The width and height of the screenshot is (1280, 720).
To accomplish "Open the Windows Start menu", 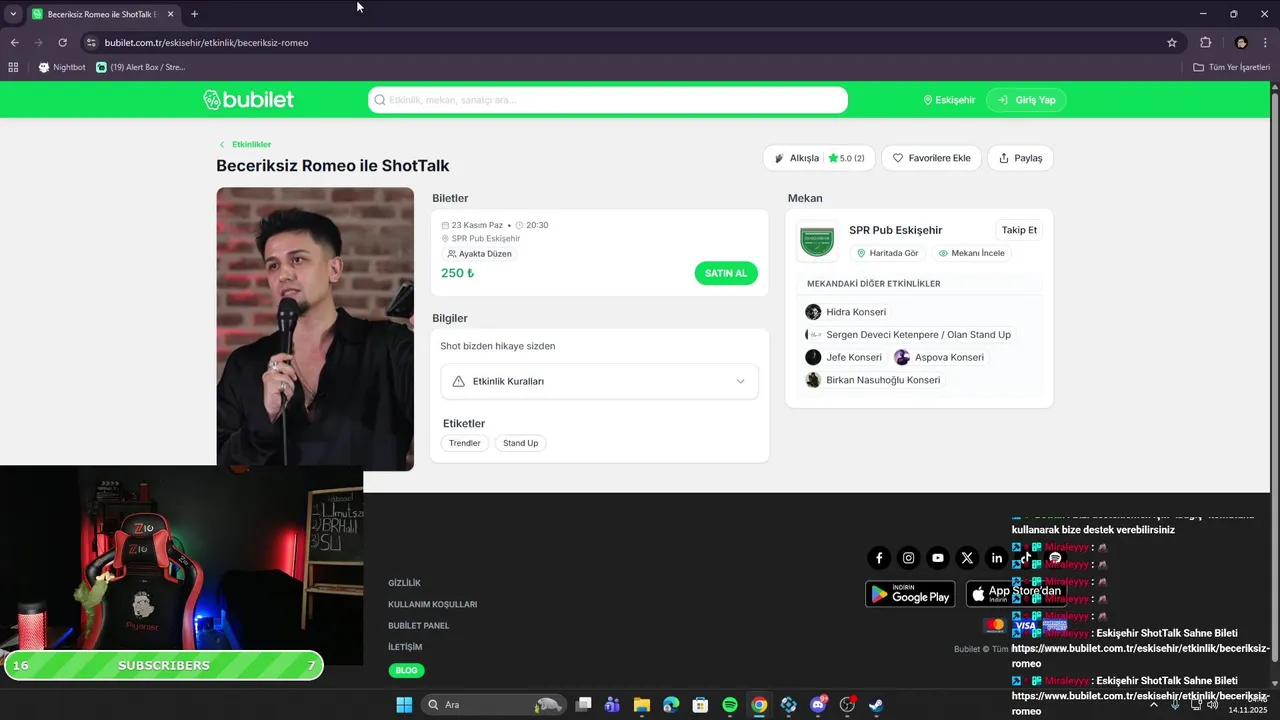I will [404, 705].
